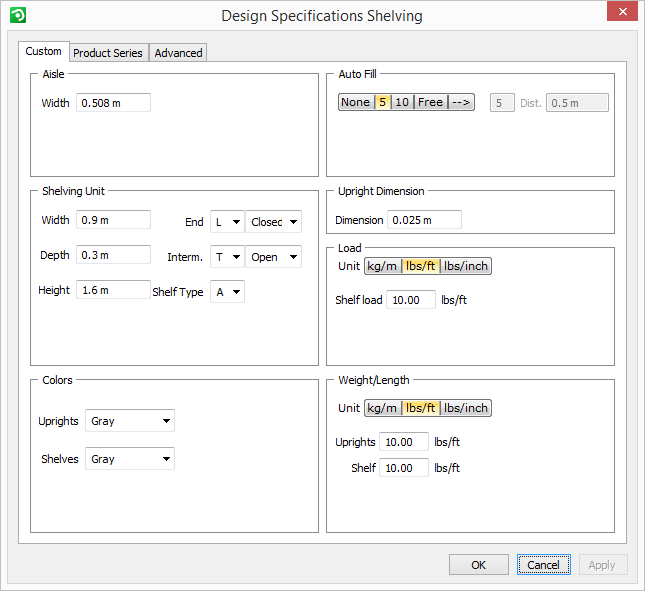Click the Cancel button
Image resolution: width=645 pixels, height=591 pixels.
click(544, 565)
